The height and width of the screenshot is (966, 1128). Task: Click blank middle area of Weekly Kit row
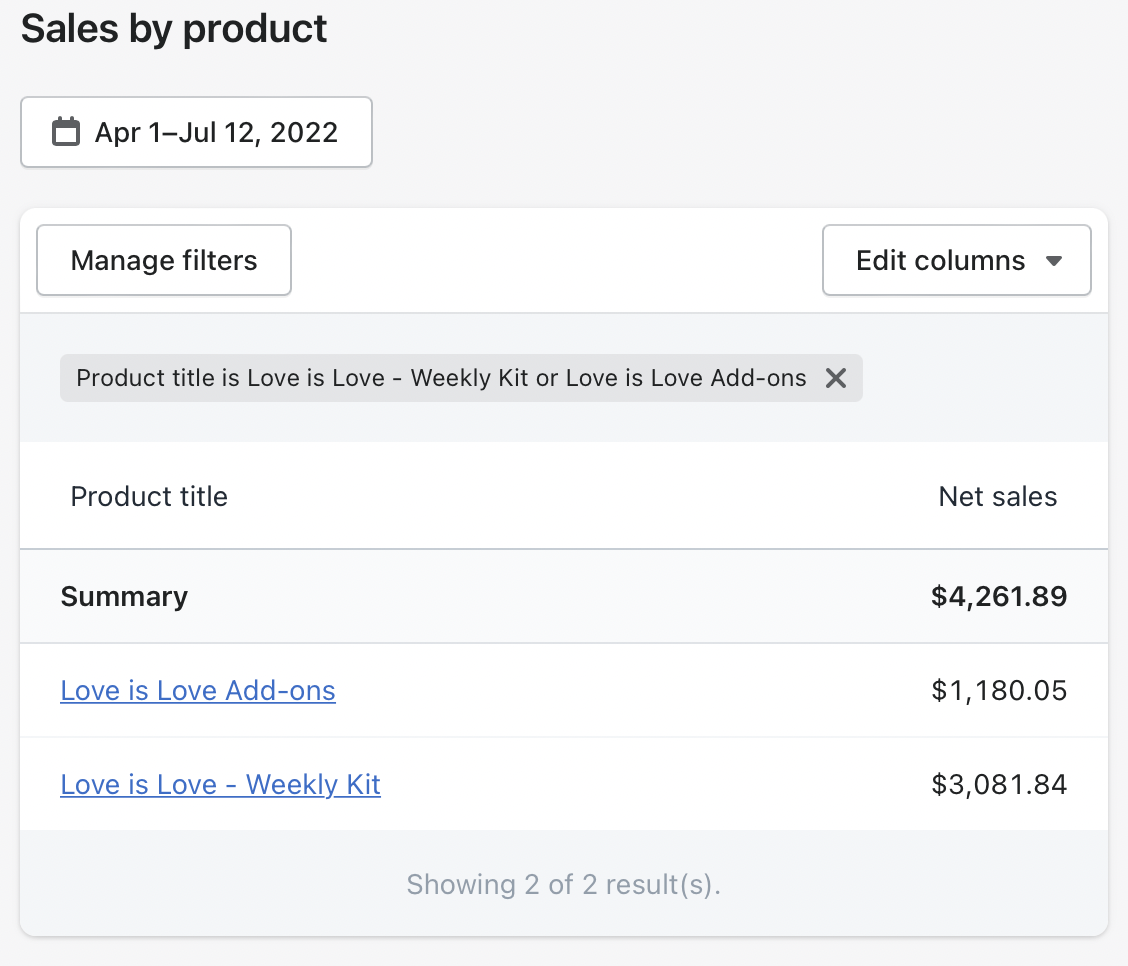[x=650, y=784]
